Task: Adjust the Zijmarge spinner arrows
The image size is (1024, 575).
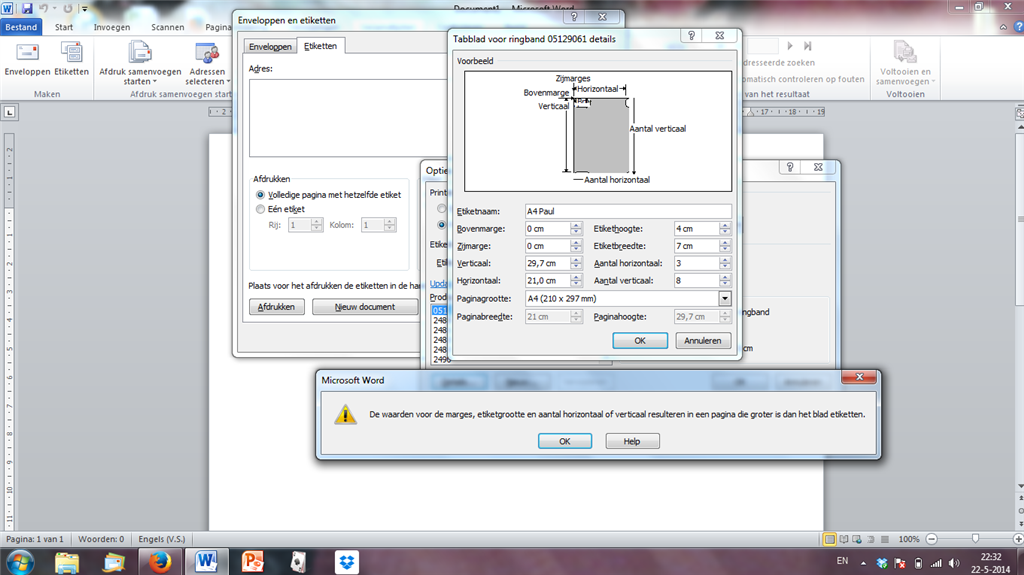Action: pyautogui.click(x=576, y=246)
